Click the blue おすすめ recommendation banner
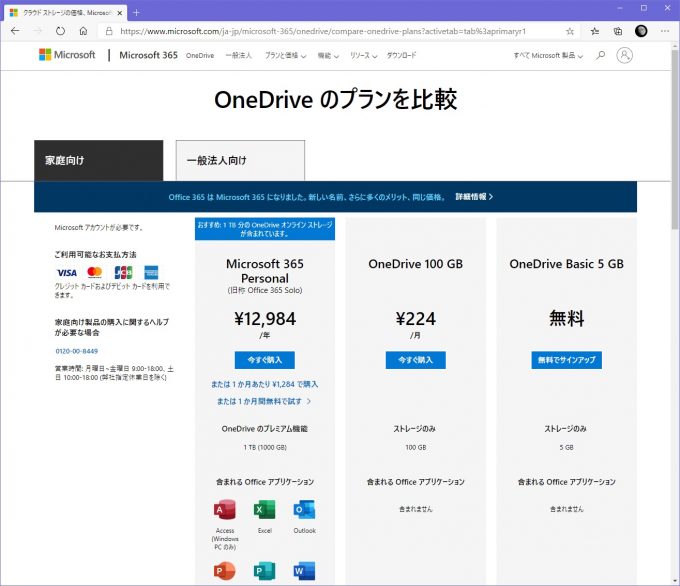 pos(265,229)
